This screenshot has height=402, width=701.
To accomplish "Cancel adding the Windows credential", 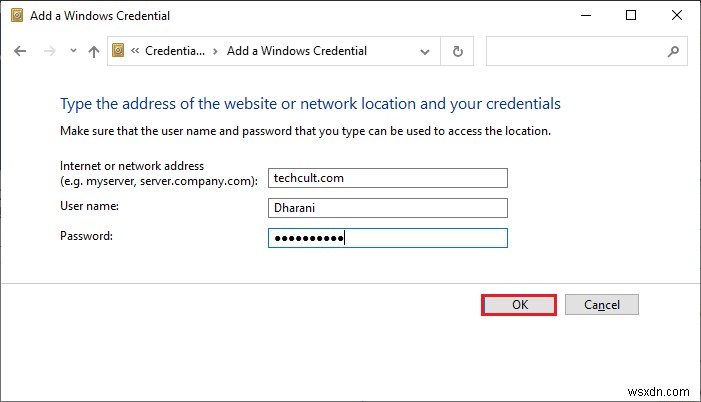I will click(601, 305).
